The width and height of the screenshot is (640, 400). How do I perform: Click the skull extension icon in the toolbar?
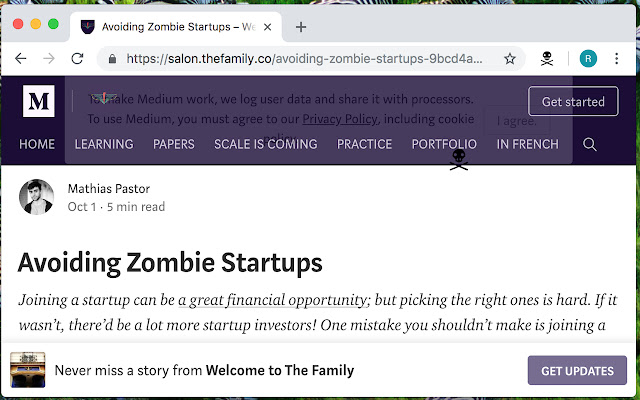click(547, 59)
